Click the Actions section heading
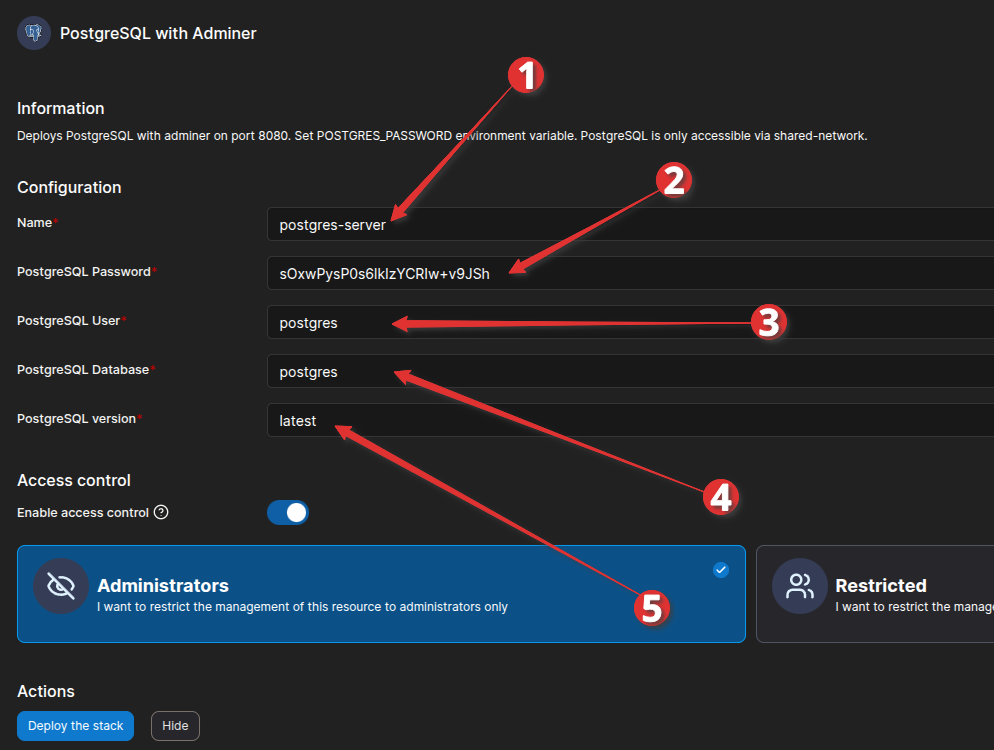Screen dimensions: 994x750 tap(46, 692)
